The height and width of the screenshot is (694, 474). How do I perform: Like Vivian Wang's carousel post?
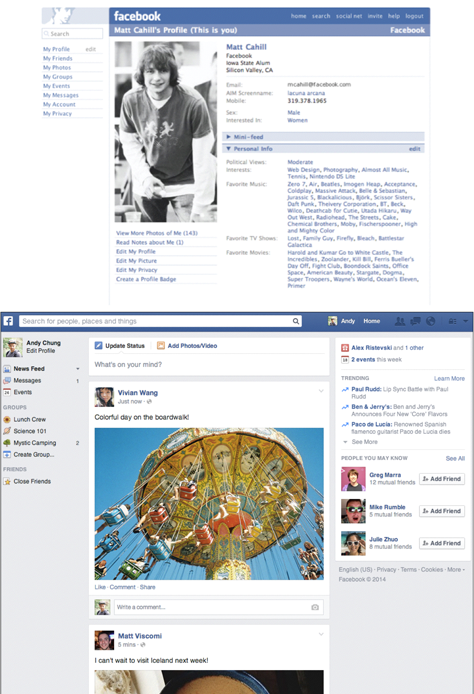coord(100,587)
